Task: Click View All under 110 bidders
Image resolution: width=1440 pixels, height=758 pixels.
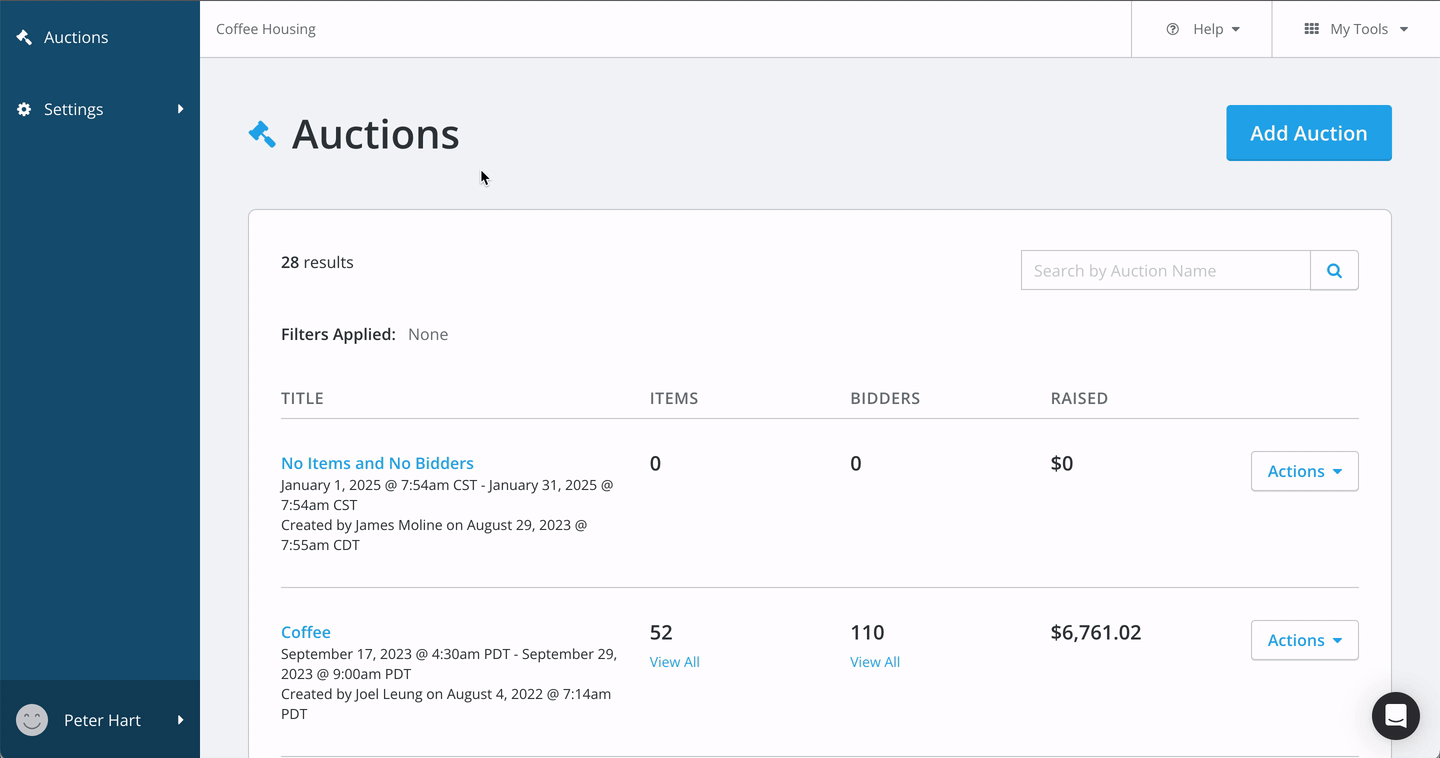Action: pyautogui.click(x=874, y=662)
